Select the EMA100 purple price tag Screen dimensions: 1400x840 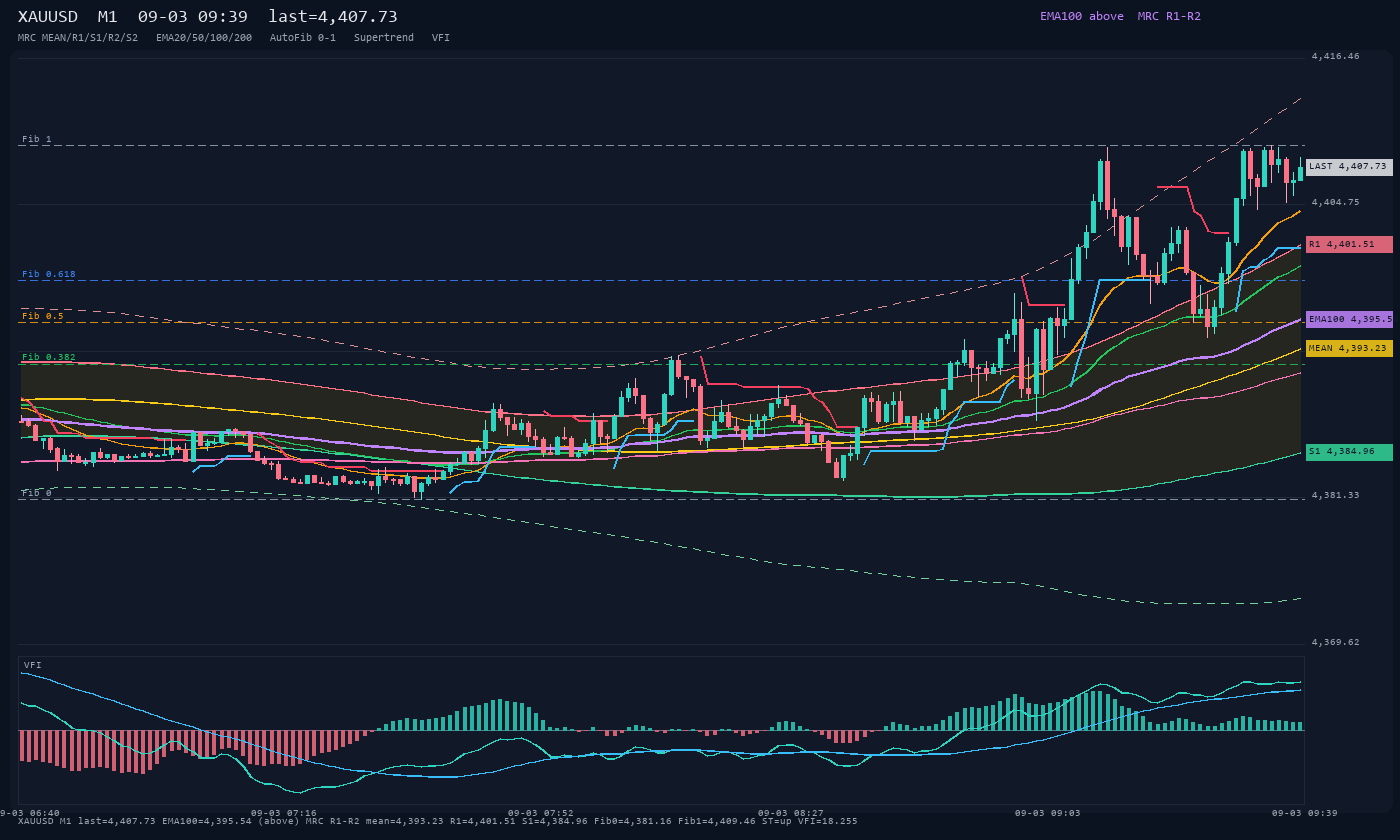[1349, 319]
